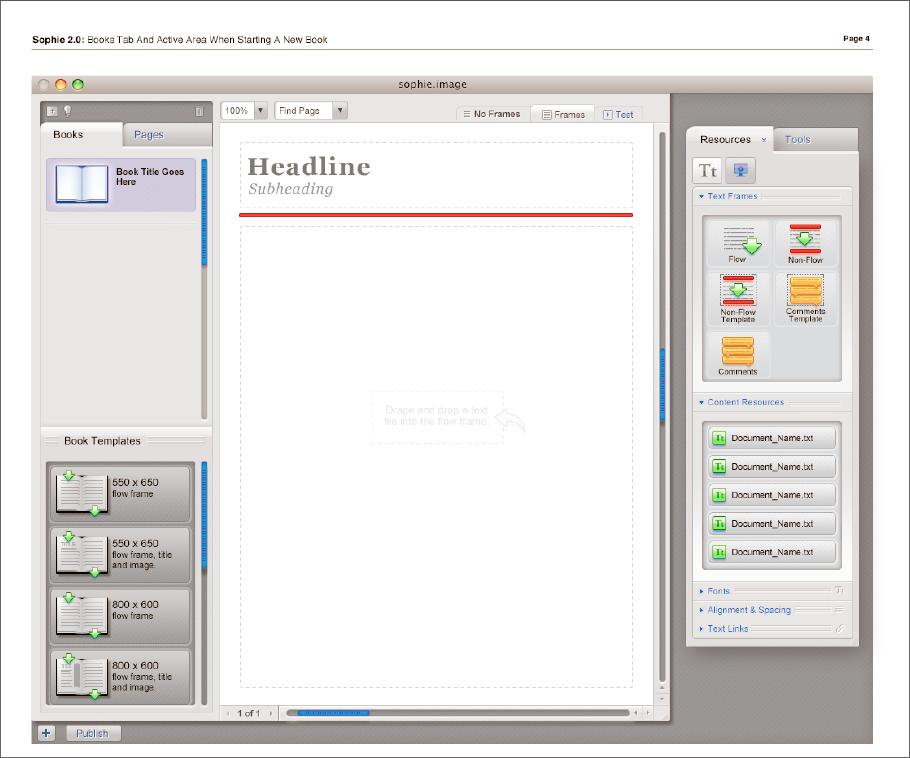The height and width of the screenshot is (758, 910).
Task: Select the monitor media resources icon
Action: 740,170
